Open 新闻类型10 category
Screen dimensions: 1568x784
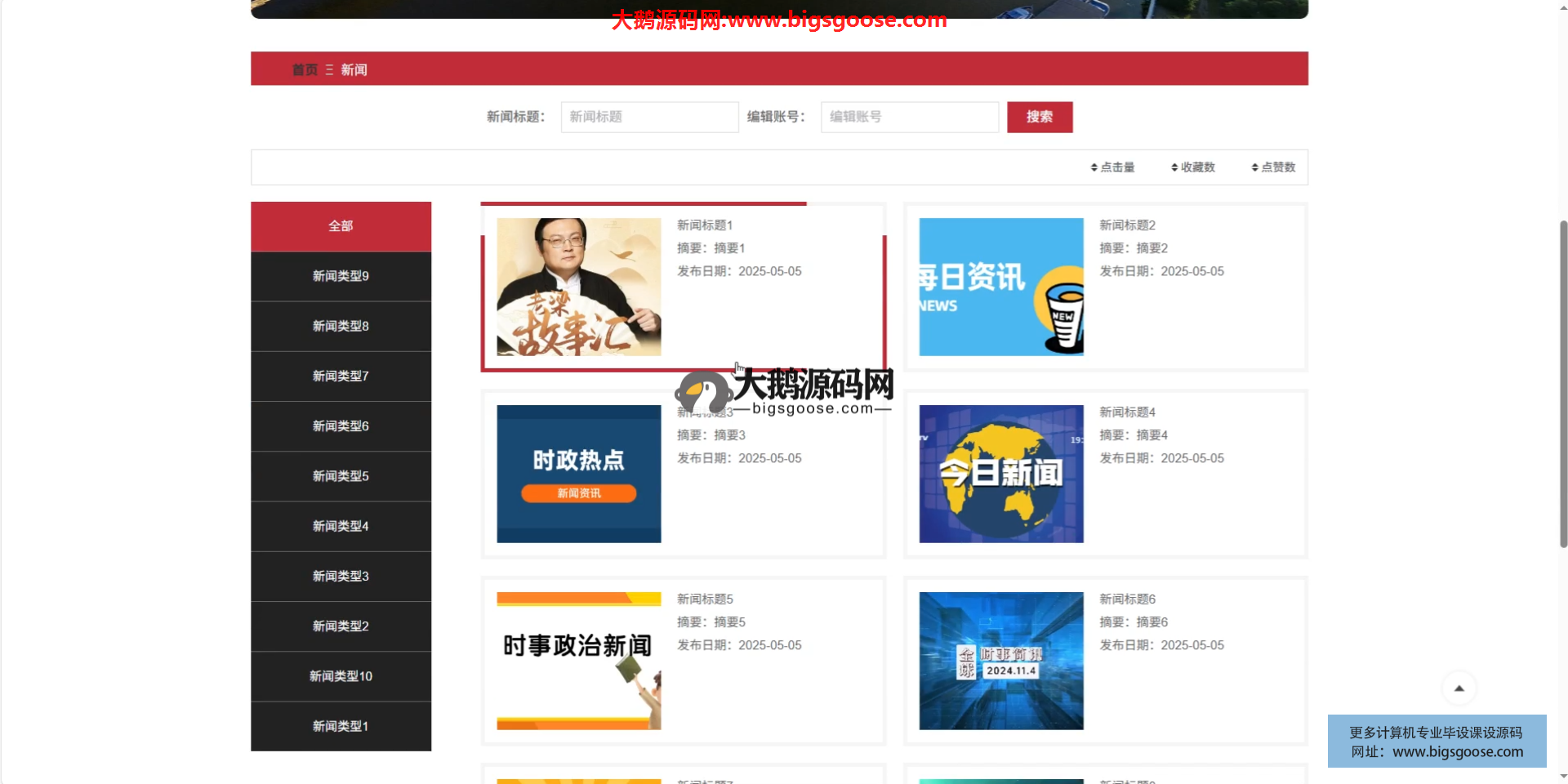click(341, 676)
